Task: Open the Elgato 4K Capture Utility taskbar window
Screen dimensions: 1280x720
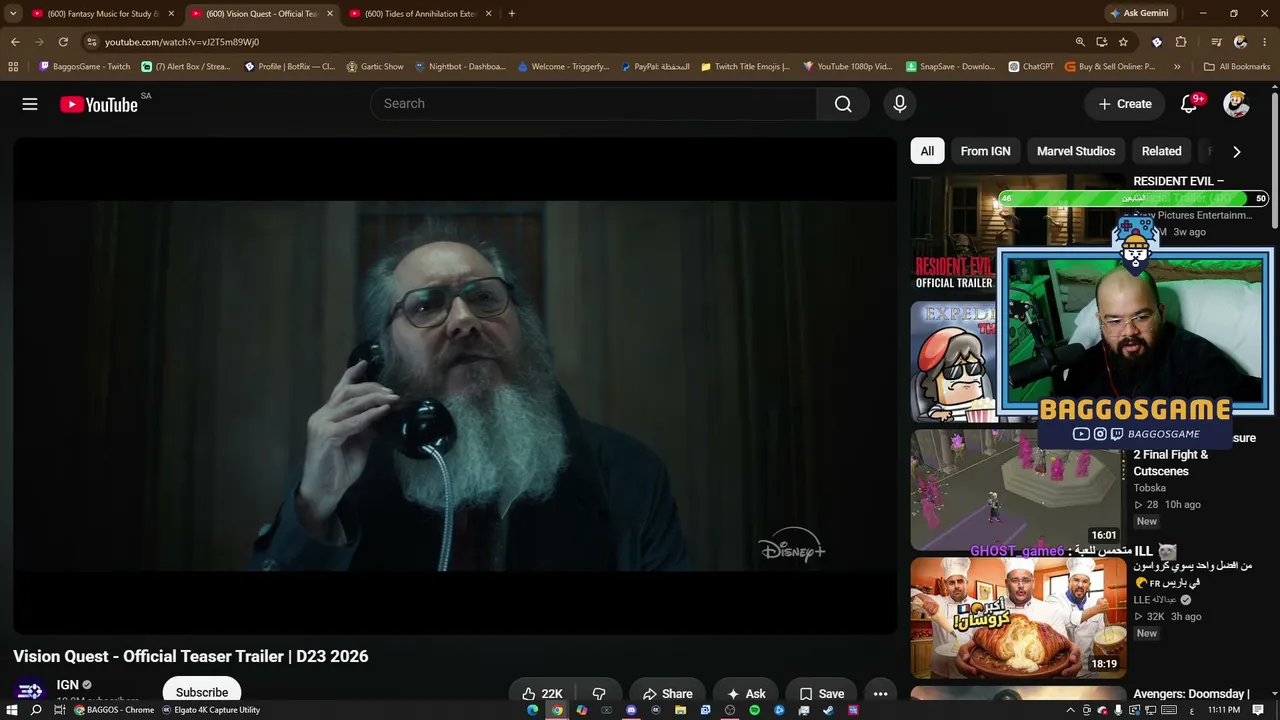Action: coord(211,710)
